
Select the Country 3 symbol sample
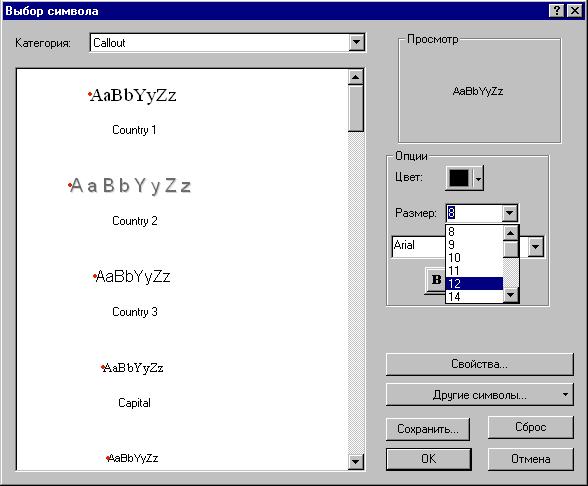click(132, 277)
